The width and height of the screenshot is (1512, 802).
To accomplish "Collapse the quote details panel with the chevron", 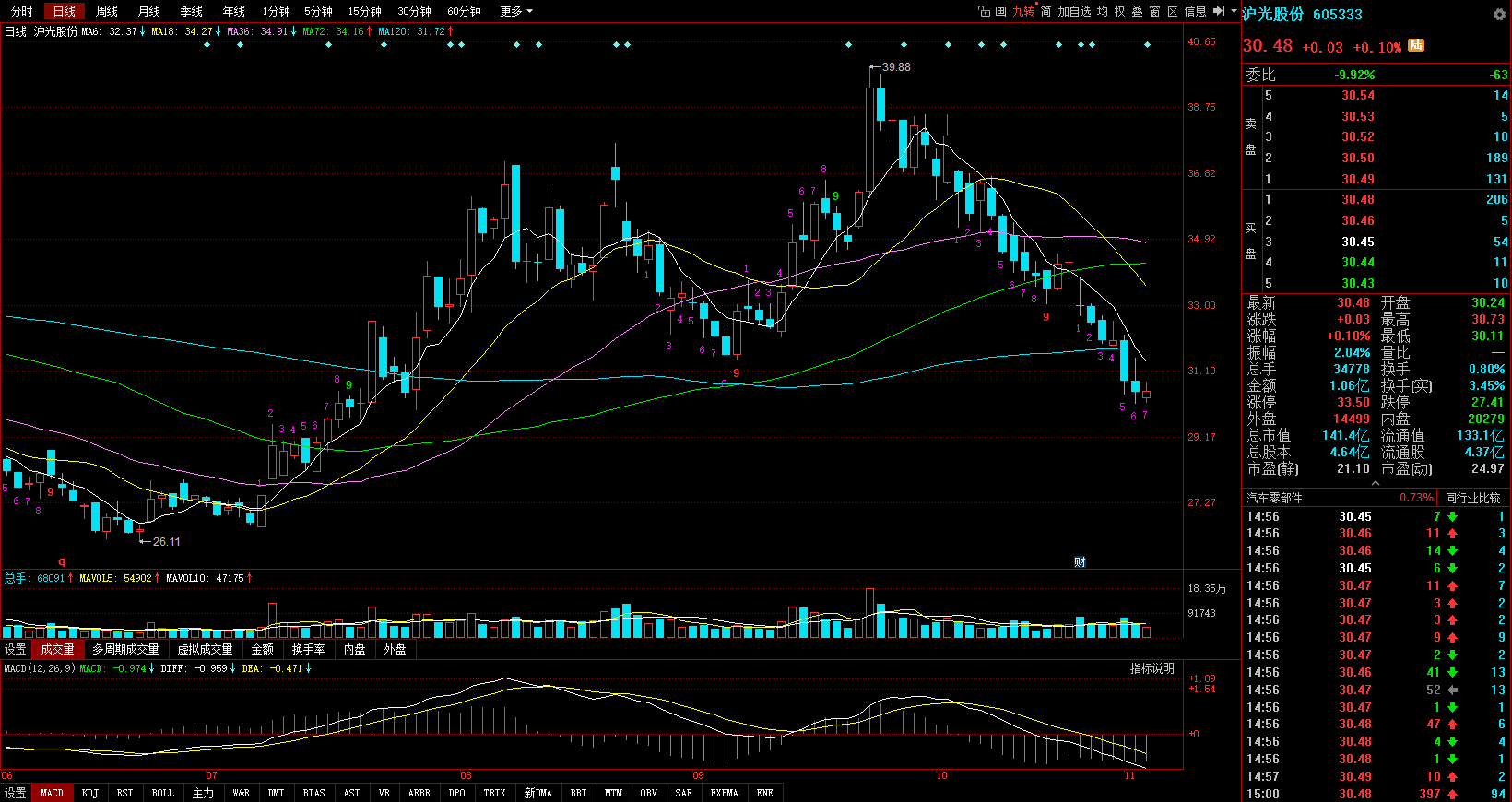I will pyautogui.click(x=1375, y=483).
